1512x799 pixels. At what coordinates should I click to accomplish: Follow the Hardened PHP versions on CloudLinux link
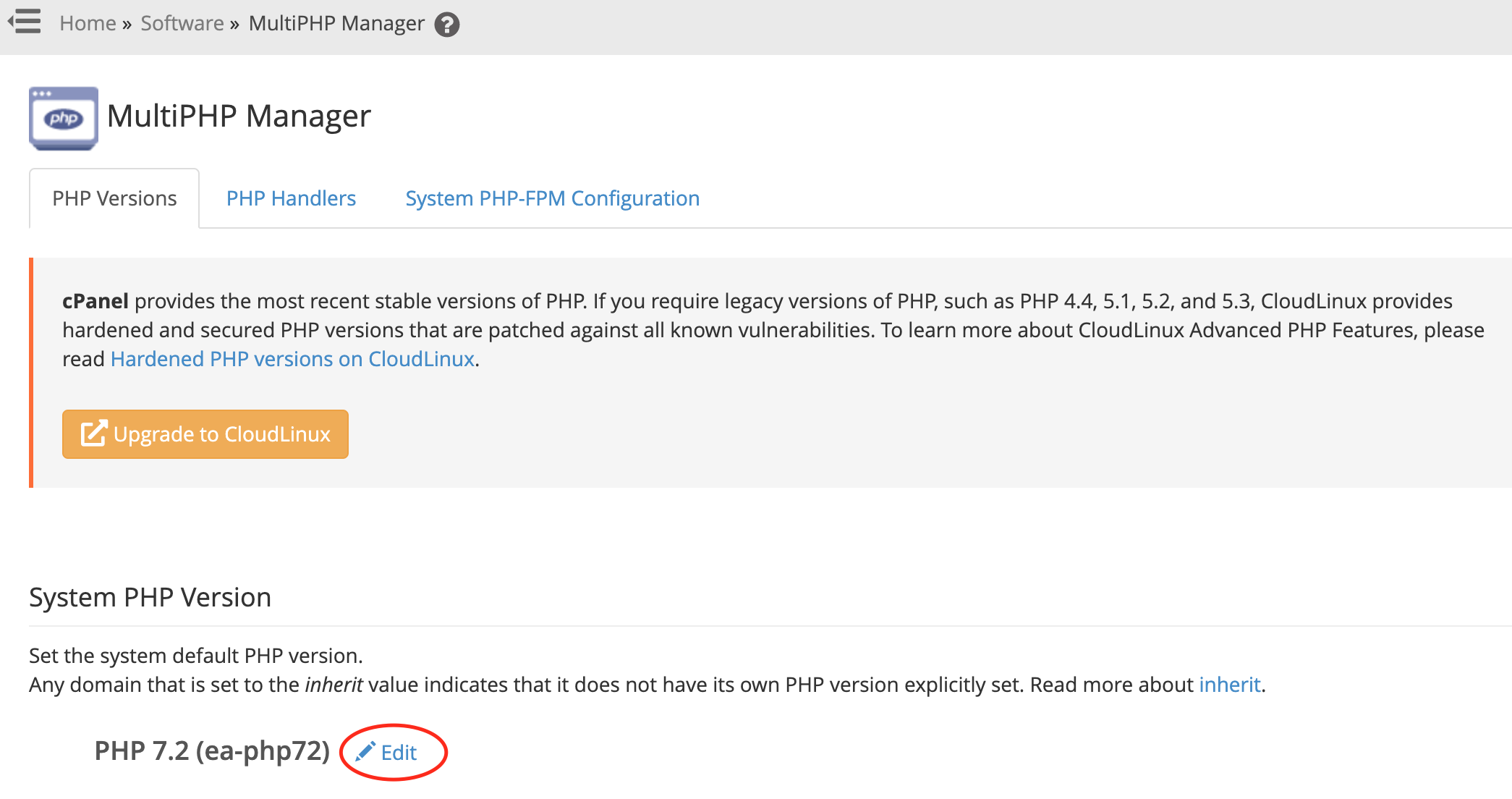click(x=292, y=359)
